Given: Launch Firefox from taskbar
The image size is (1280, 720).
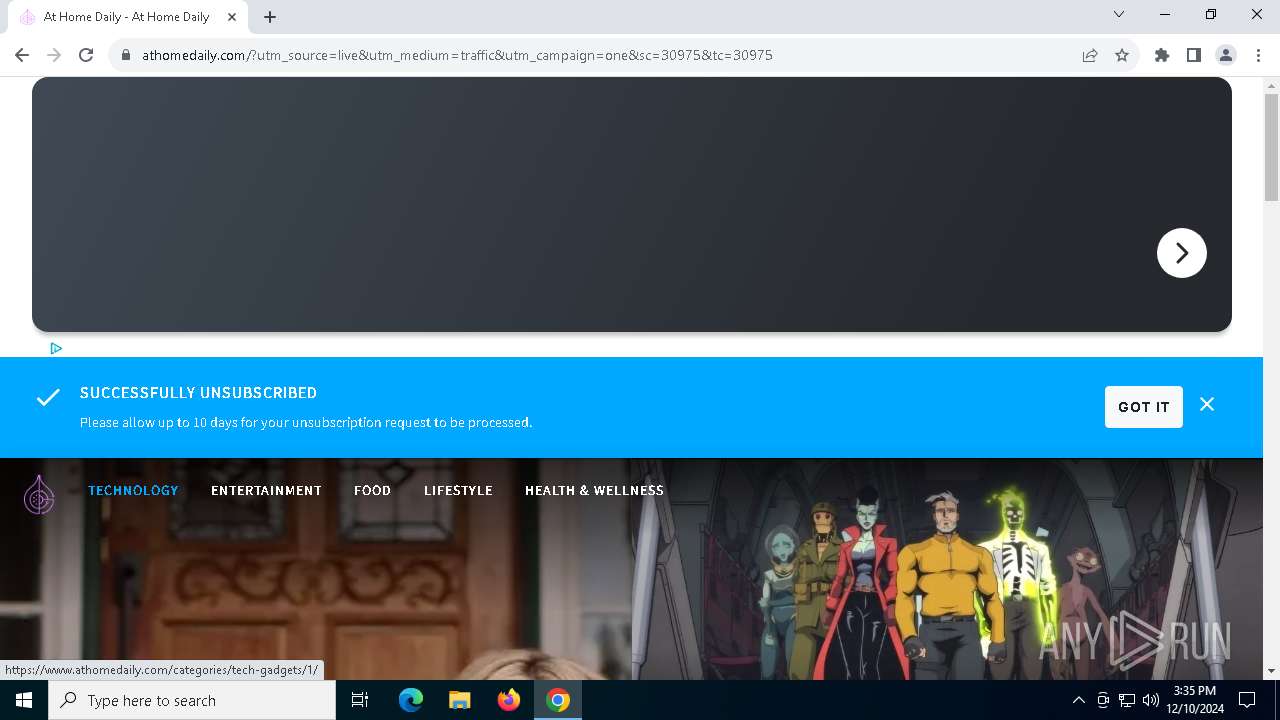Looking at the screenshot, I should coord(509,700).
